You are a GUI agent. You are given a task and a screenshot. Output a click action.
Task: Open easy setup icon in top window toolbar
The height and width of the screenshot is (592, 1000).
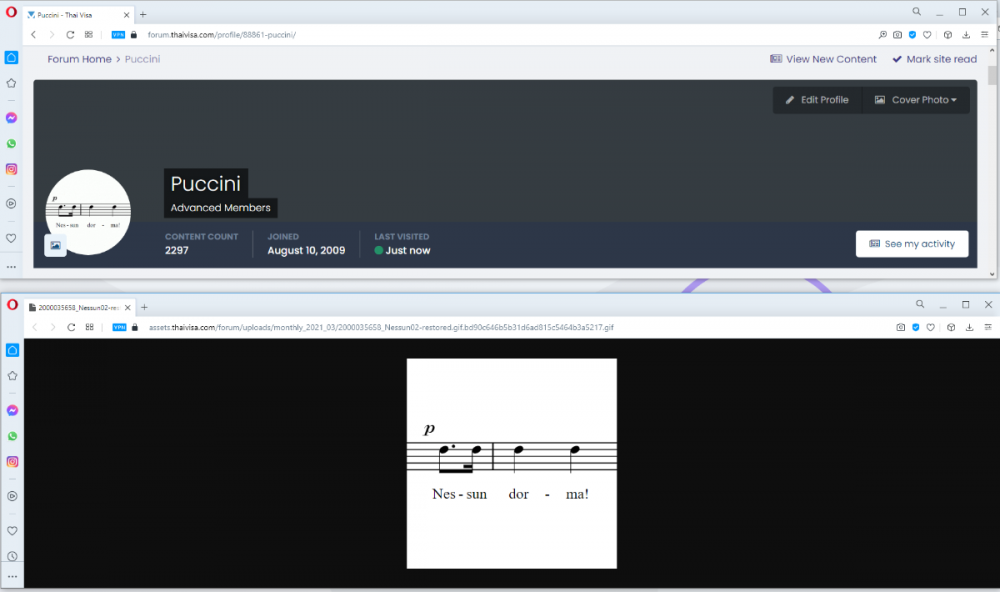pyautogui.click(x=985, y=34)
